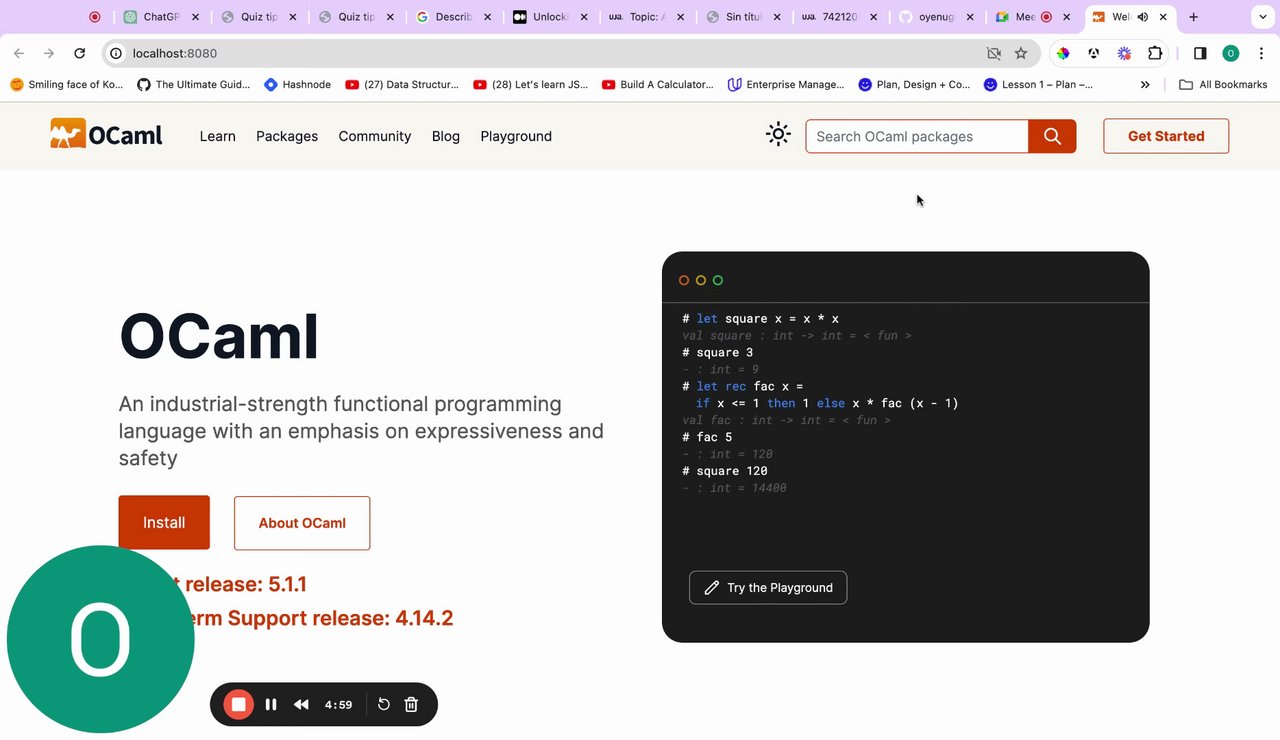The image size is (1280, 740).
Task: Open the All Bookmarks folder
Action: tap(1223, 85)
